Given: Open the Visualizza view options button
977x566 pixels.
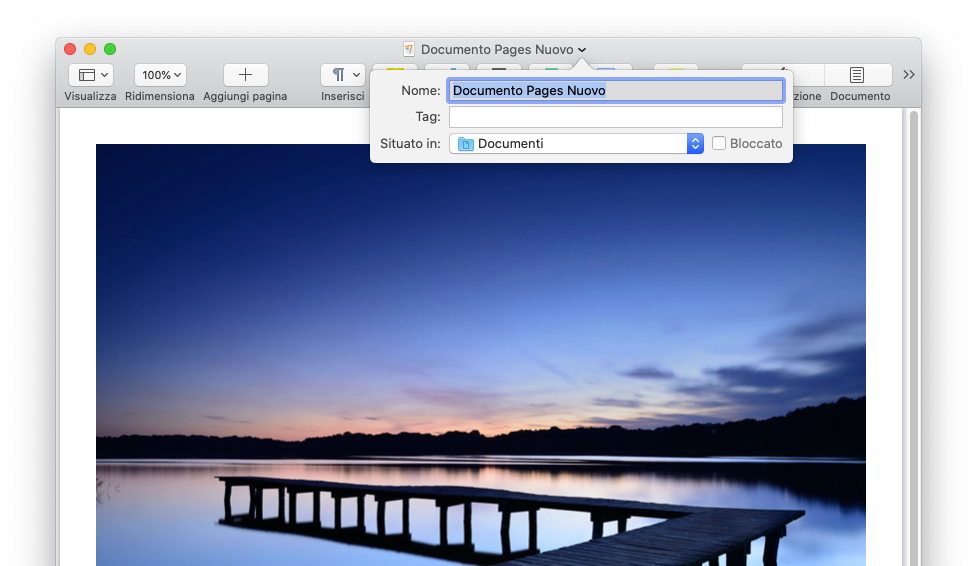Looking at the screenshot, I should click(91, 75).
